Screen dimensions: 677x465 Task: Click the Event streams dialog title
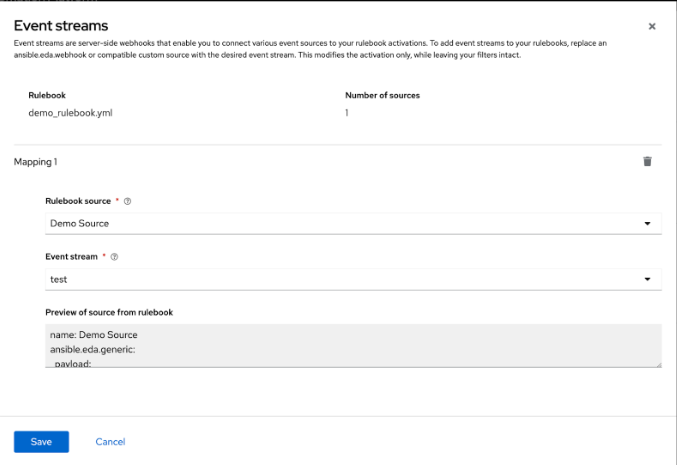tap(61, 25)
